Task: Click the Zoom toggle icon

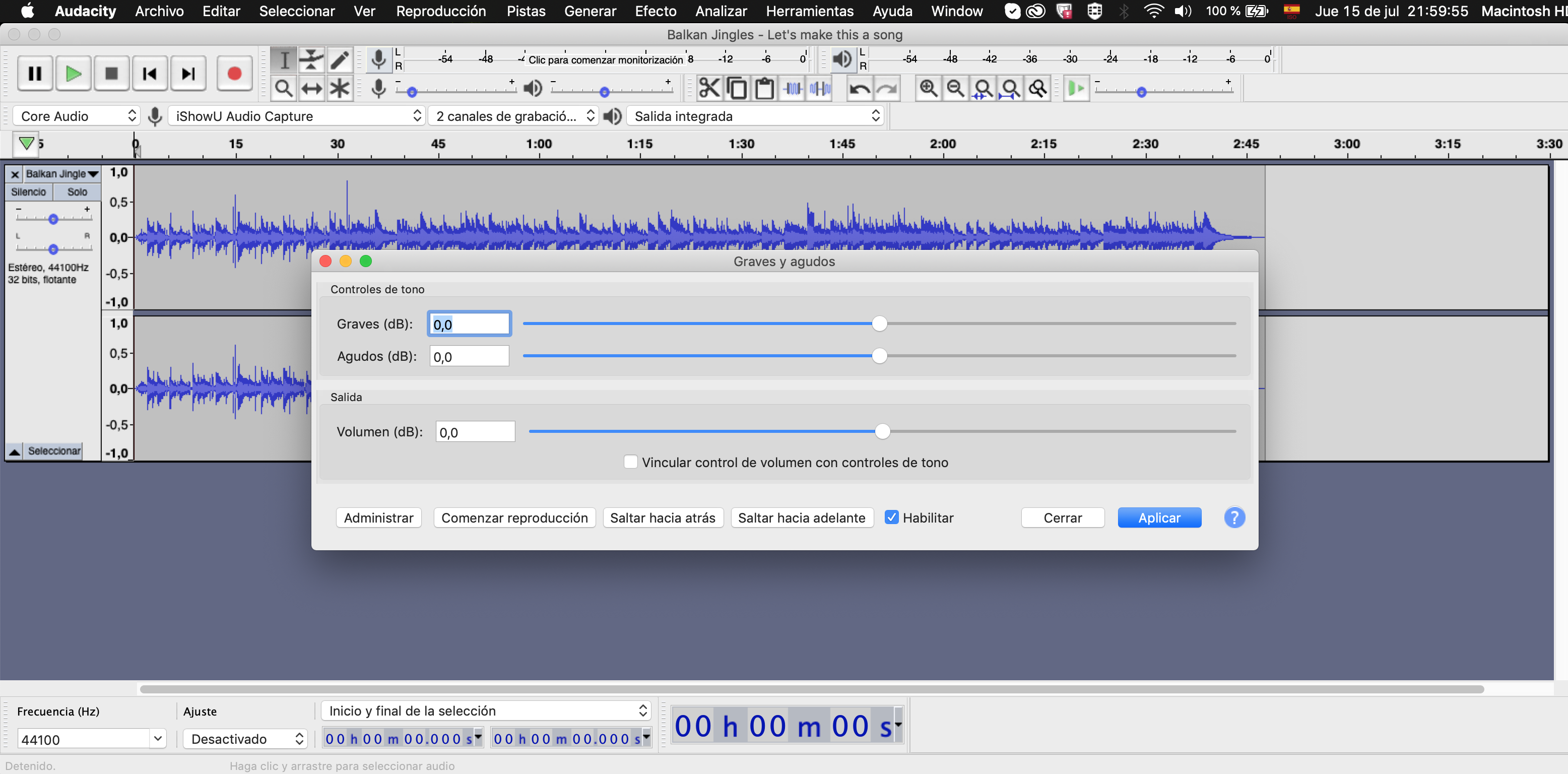Action: point(1038,88)
